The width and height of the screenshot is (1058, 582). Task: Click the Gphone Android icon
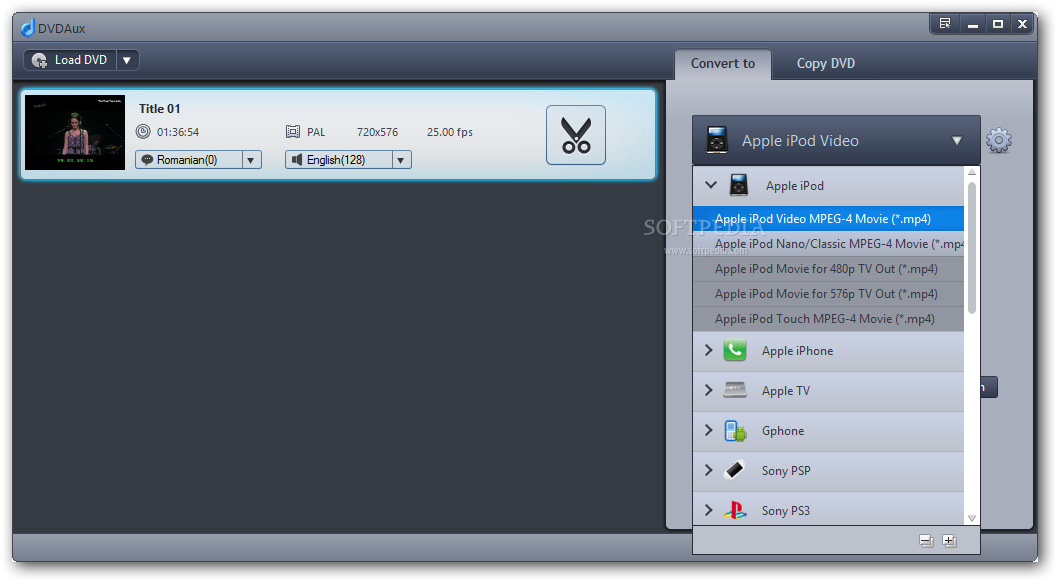tap(735, 430)
